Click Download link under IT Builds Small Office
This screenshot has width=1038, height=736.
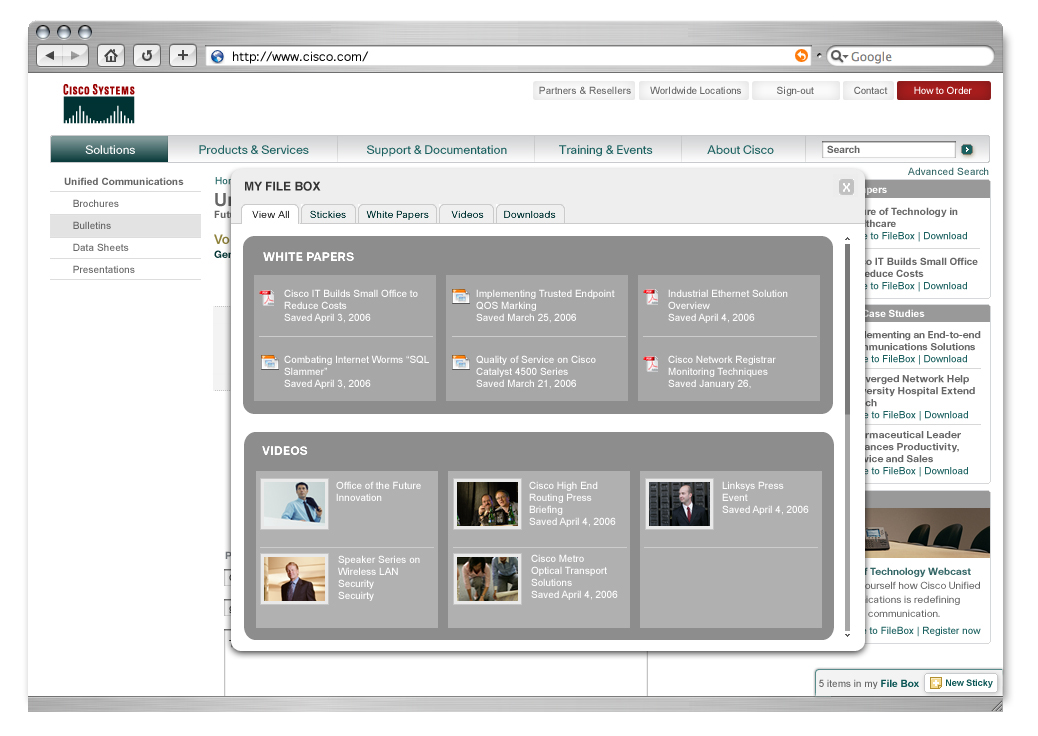pyautogui.click(x=945, y=286)
